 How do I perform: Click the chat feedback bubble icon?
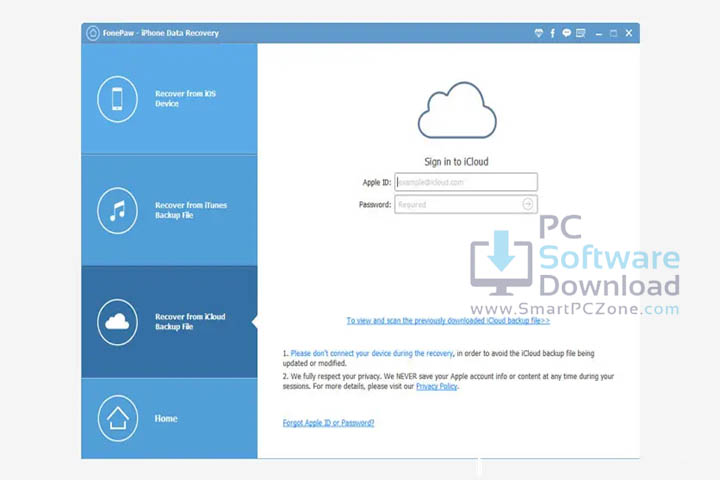(567, 33)
